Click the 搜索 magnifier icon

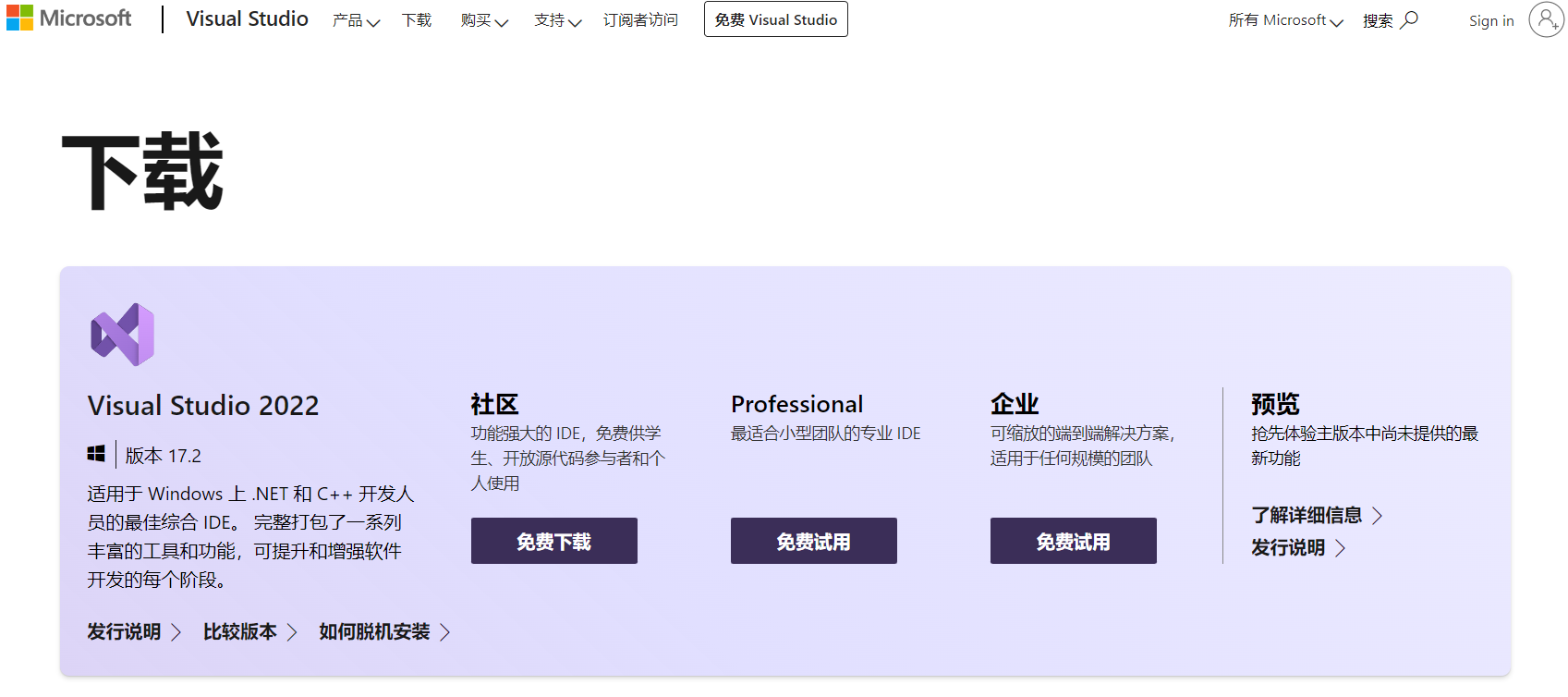point(1409,19)
